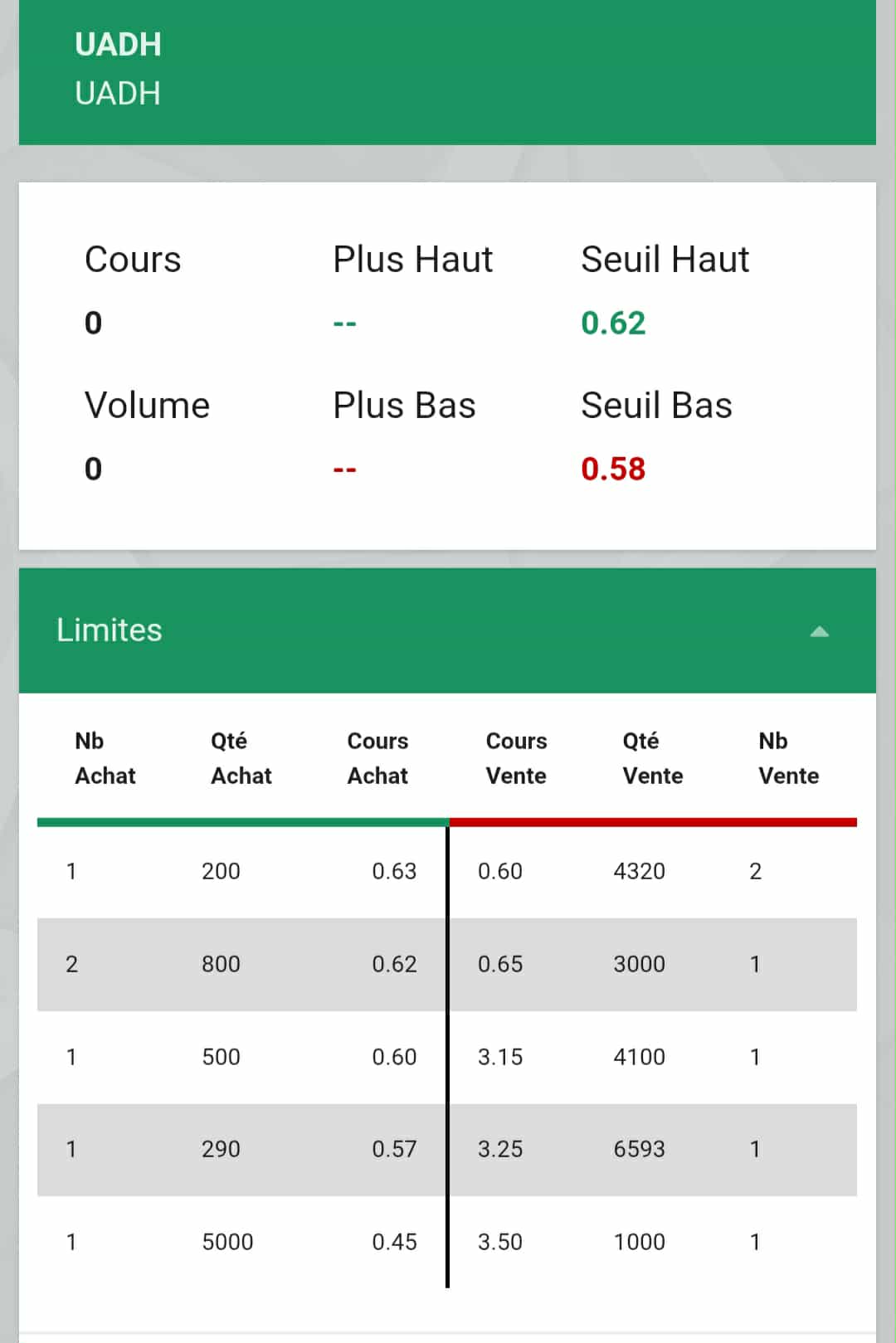This screenshot has width=896, height=1343.
Task: Select the 3.15 sell price
Action: (x=500, y=1057)
